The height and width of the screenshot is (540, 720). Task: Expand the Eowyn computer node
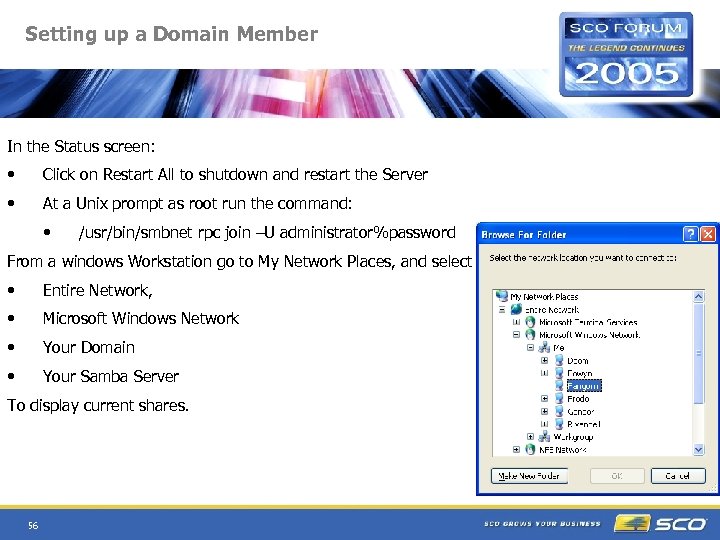point(545,373)
